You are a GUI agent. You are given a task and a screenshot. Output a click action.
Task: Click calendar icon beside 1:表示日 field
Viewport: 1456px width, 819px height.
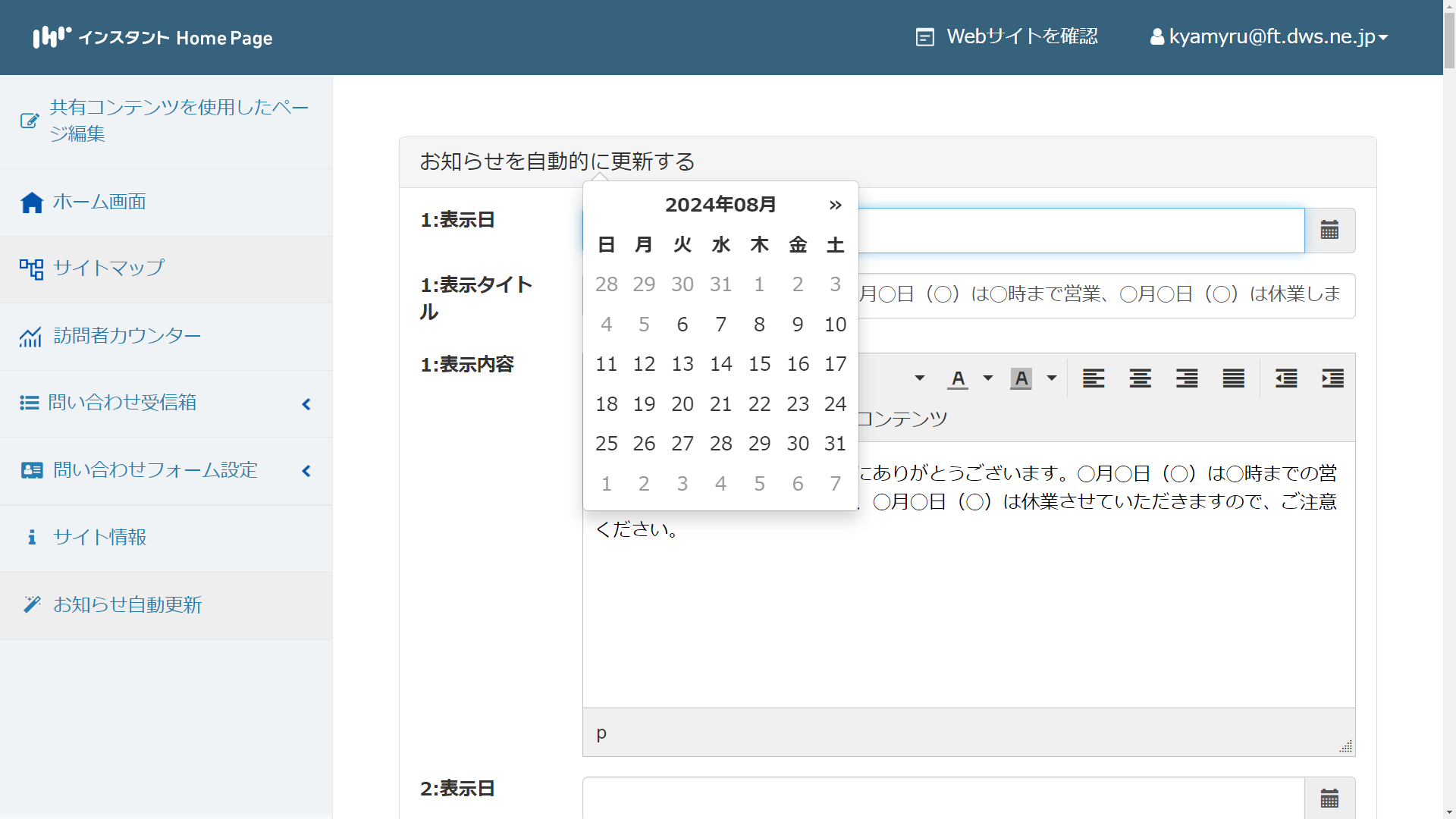1329,231
